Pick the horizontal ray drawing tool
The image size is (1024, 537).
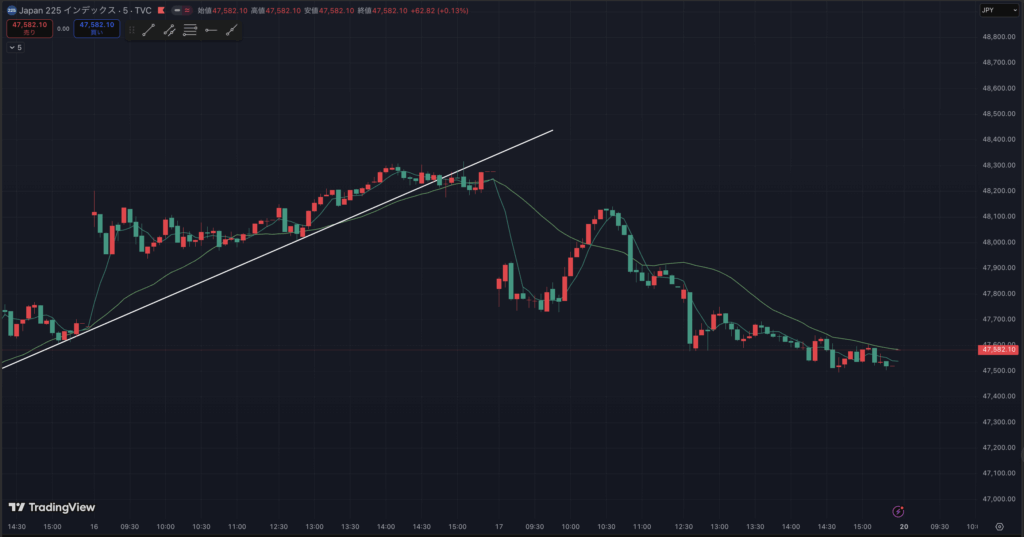(211, 30)
